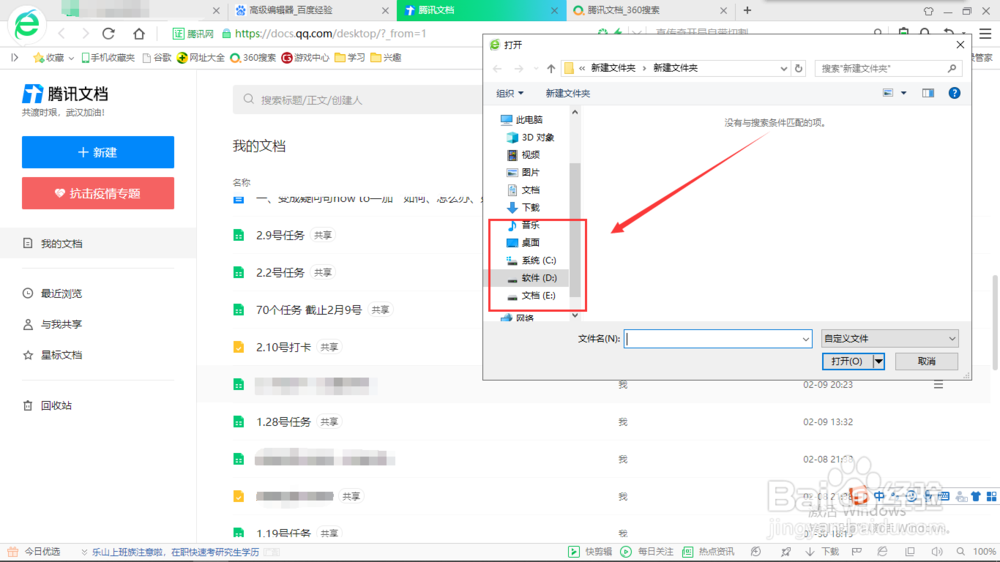Image resolution: width=1000 pixels, height=562 pixels.
Task: Open the 1.28号任务 document
Action: pyautogui.click(x=283, y=422)
